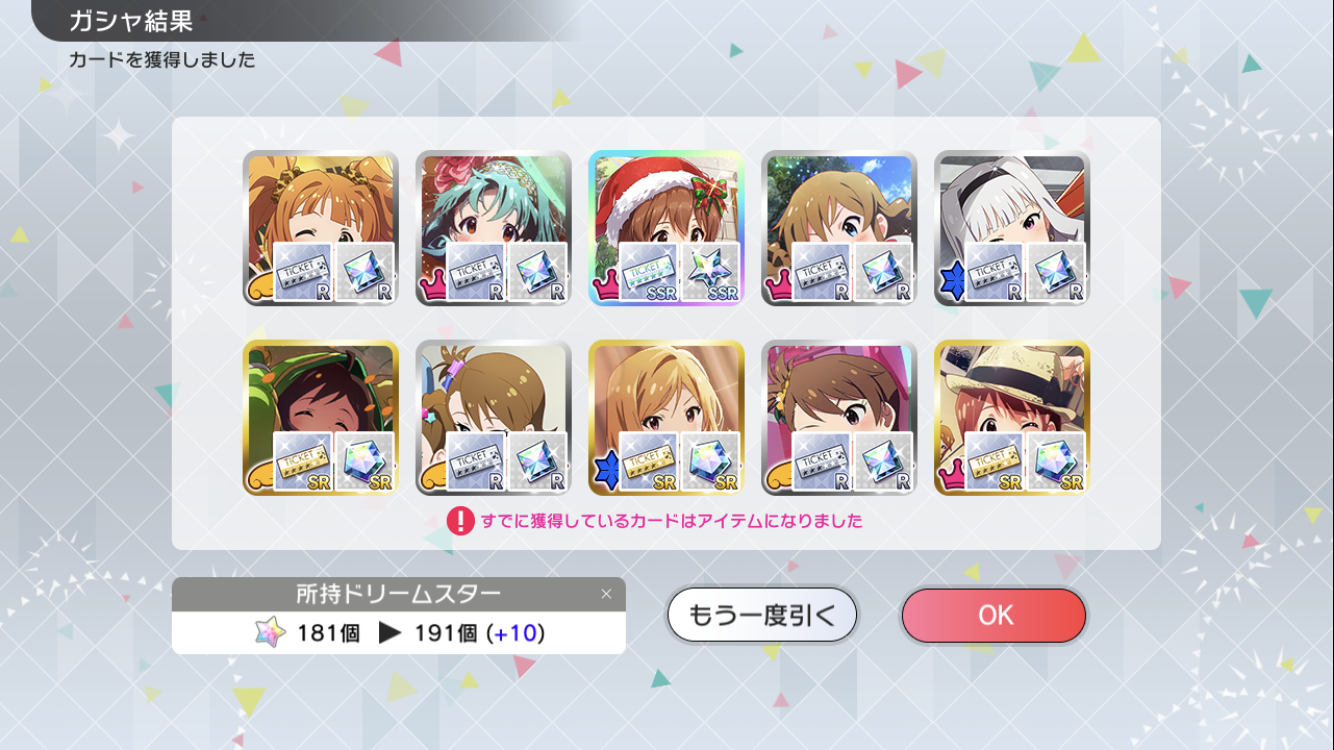Tap the blonde-haired SR card

[x=666, y=418]
